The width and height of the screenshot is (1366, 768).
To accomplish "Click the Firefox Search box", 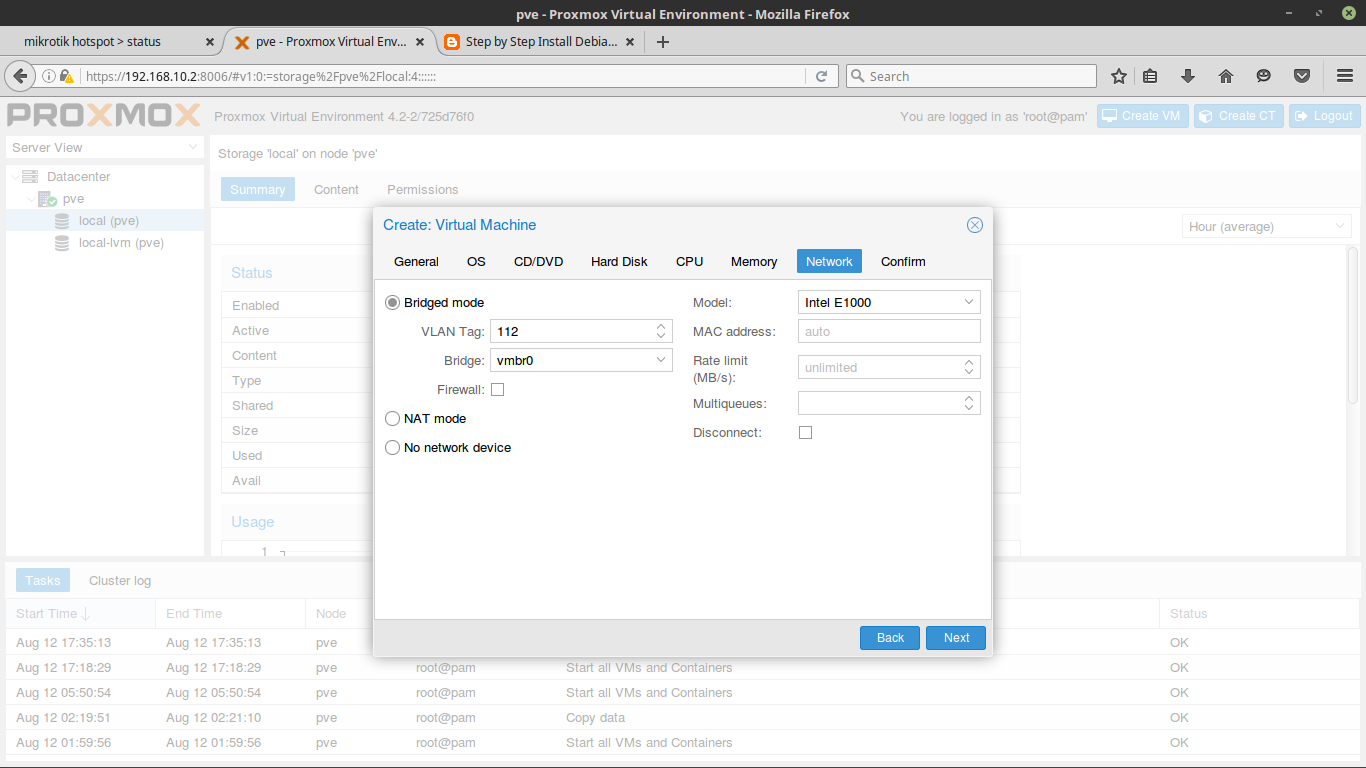I will [971, 76].
